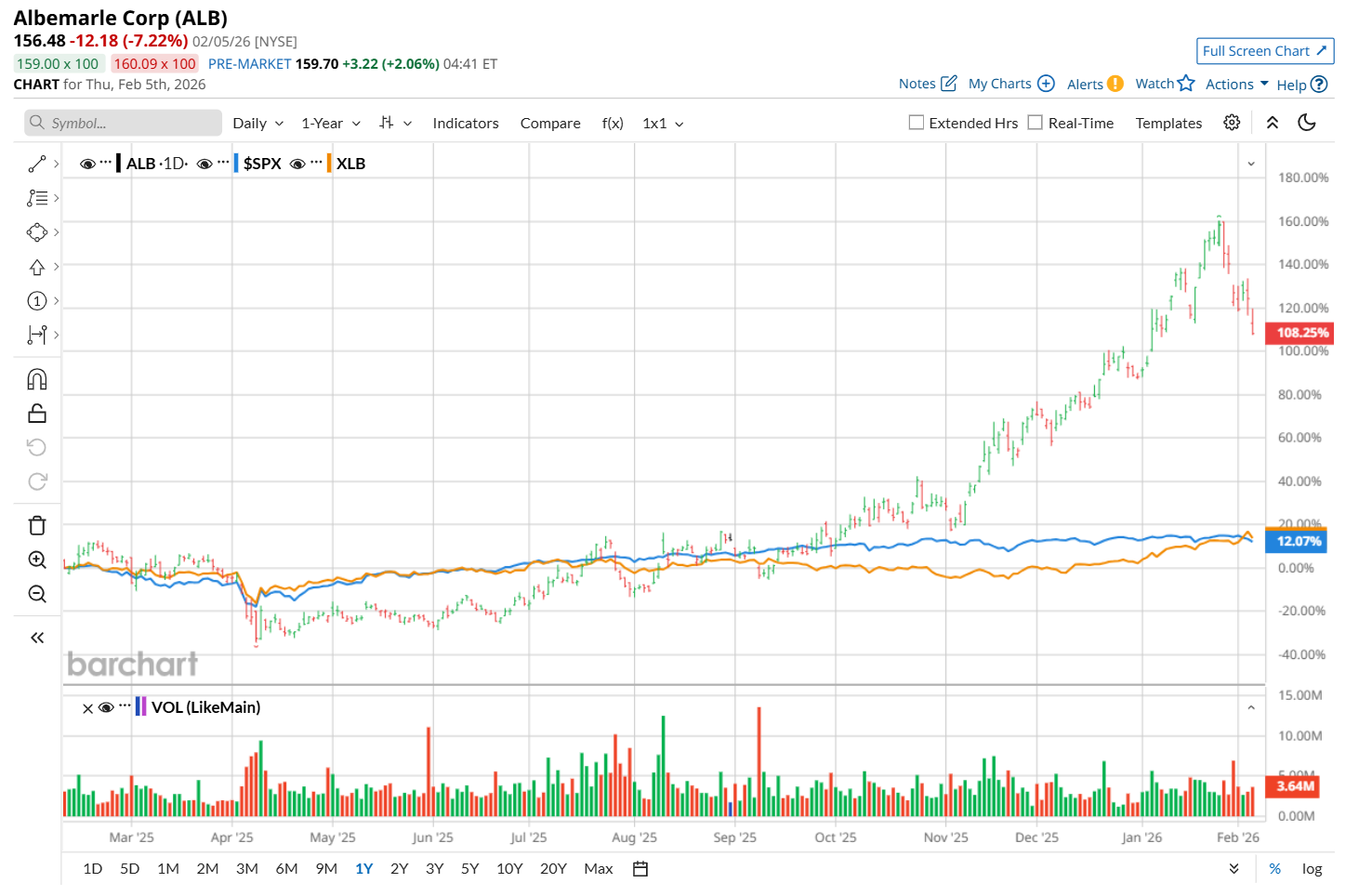Open the Indicators menu
Viewport: 1372px width, 896px height.
pyautogui.click(x=466, y=124)
